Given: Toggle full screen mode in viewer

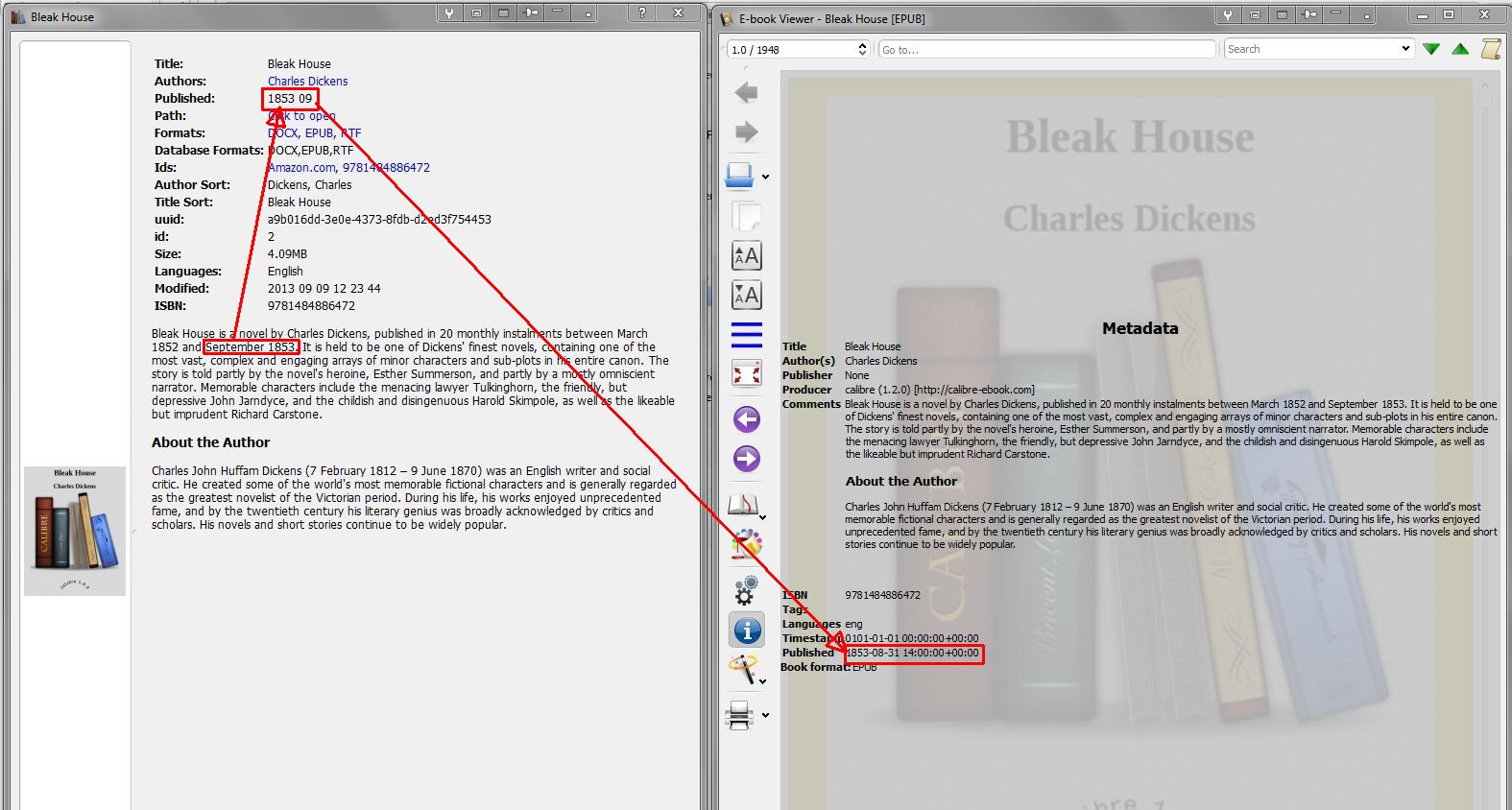Looking at the screenshot, I should tap(746, 373).
